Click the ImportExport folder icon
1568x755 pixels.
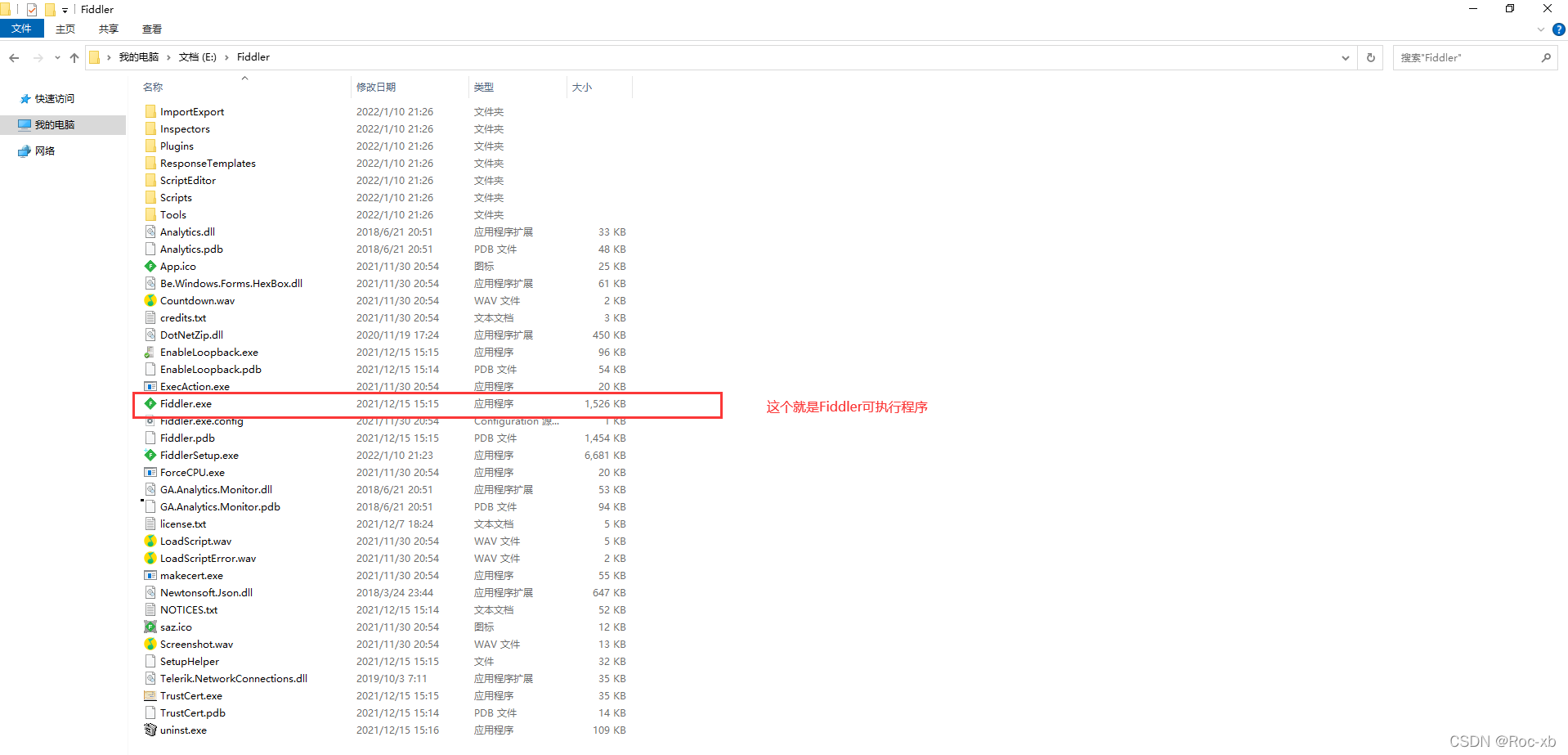(x=150, y=111)
